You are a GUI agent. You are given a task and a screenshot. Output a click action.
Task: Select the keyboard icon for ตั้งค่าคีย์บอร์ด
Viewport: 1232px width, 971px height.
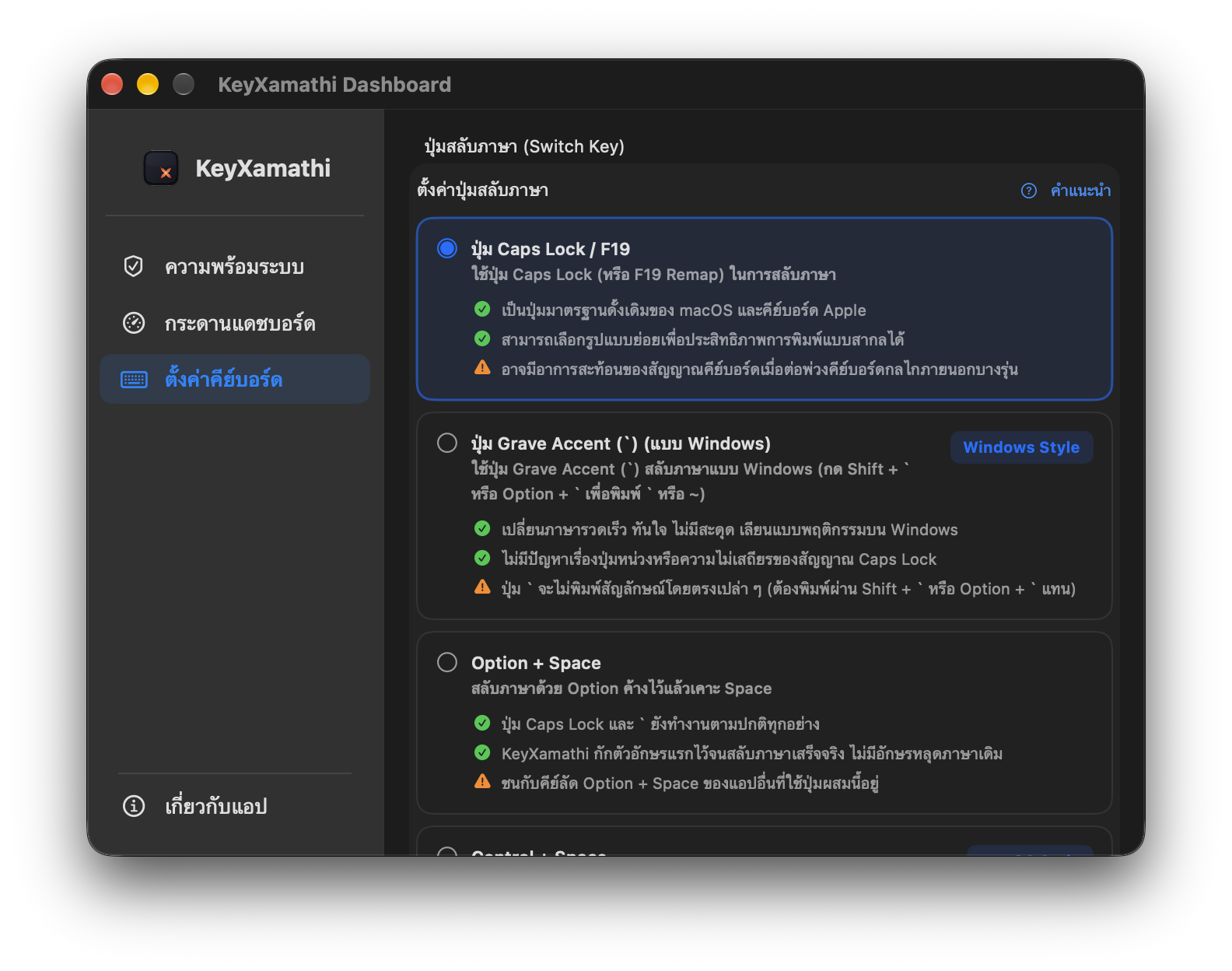134,380
